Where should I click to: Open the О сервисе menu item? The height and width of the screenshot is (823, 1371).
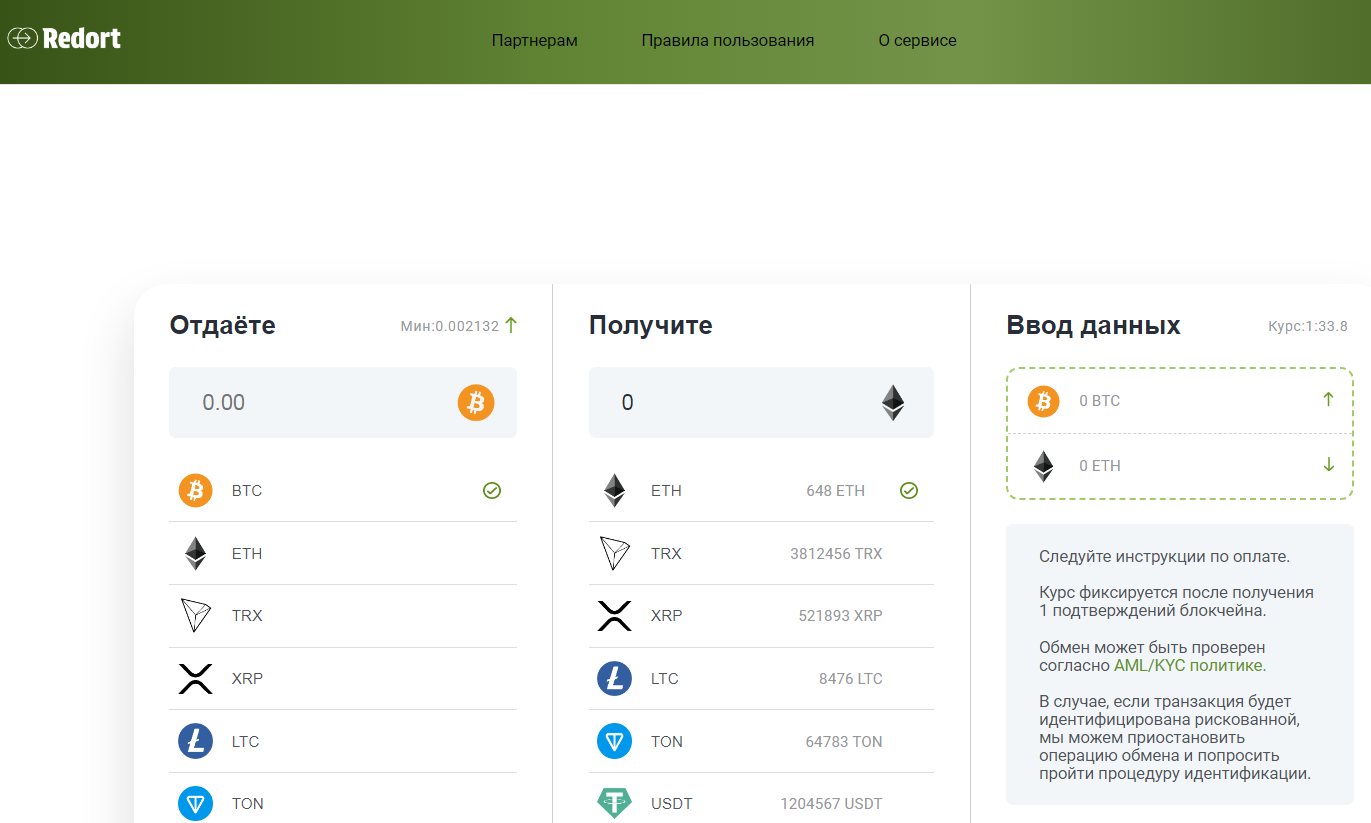[918, 41]
